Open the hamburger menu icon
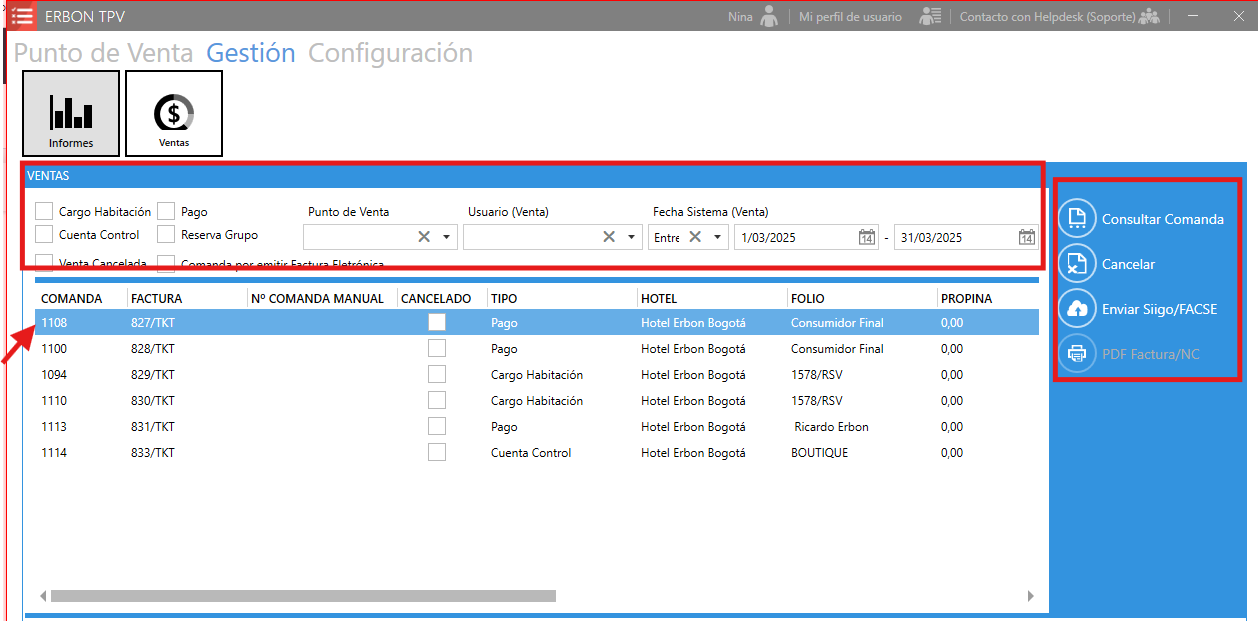The image size is (1258, 621). 22,16
